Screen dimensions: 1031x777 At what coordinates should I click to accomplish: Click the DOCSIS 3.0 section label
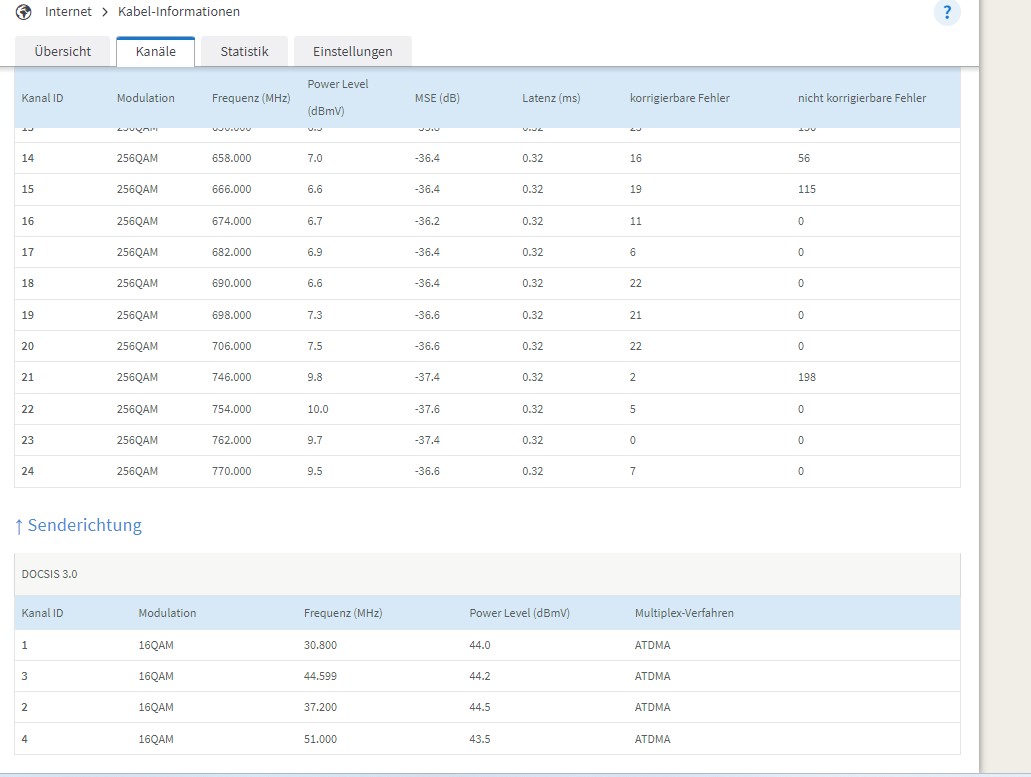[x=49, y=574]
